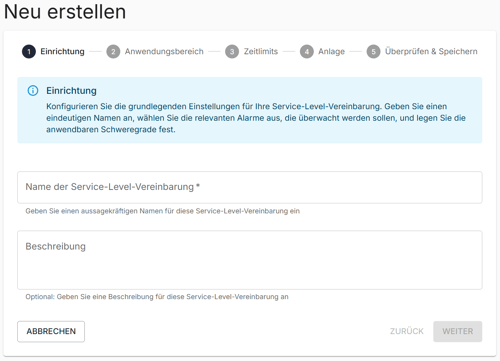Focus the Name der Service-Level-Vereinbarung field
Viewport: 500px width, 361px height.
coord(250,187)
